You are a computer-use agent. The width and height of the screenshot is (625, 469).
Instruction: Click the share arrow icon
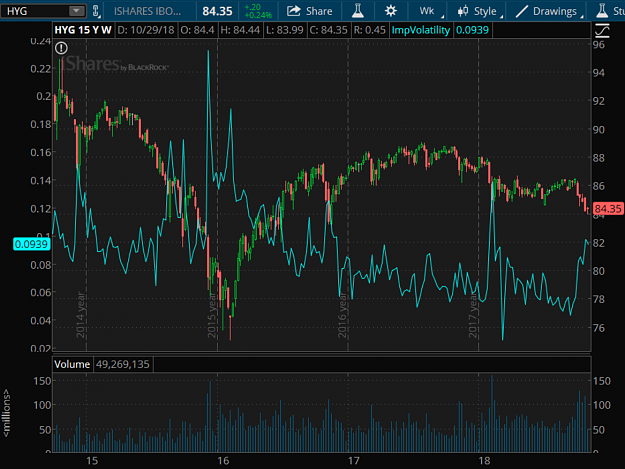[x=294, y=11]
